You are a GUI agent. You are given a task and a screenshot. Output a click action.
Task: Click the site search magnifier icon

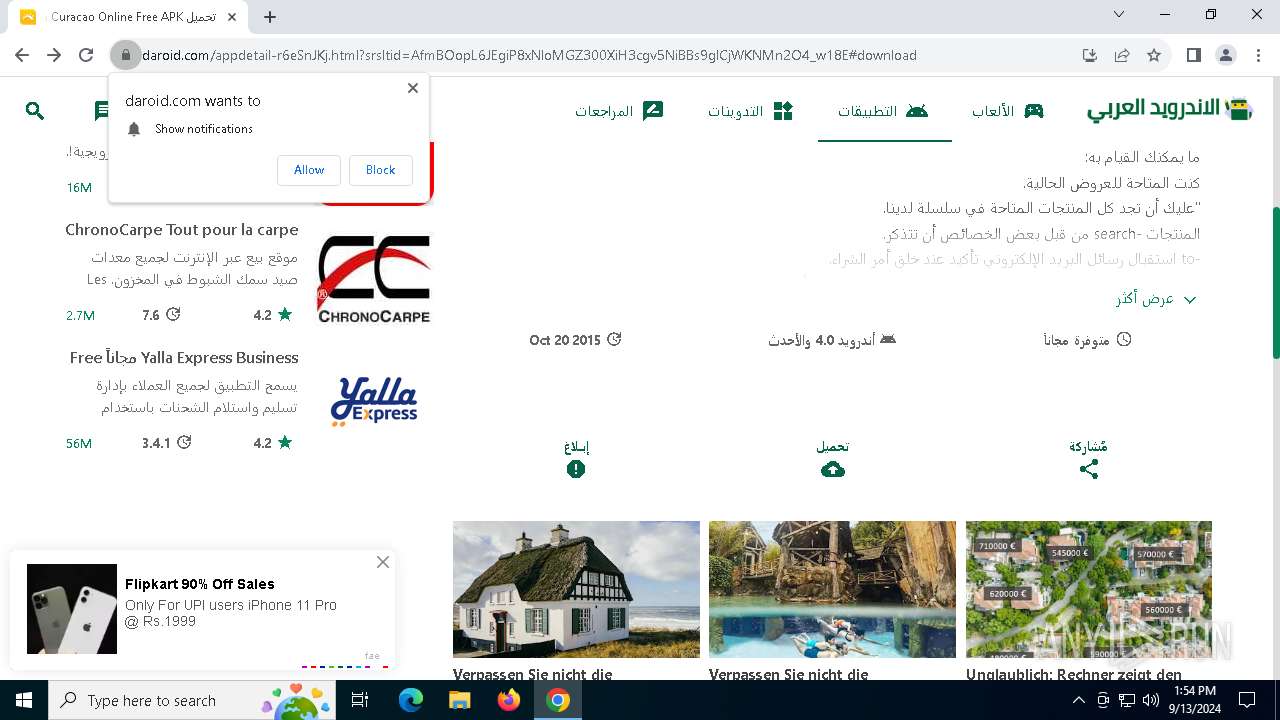click(x=35, y=111)
